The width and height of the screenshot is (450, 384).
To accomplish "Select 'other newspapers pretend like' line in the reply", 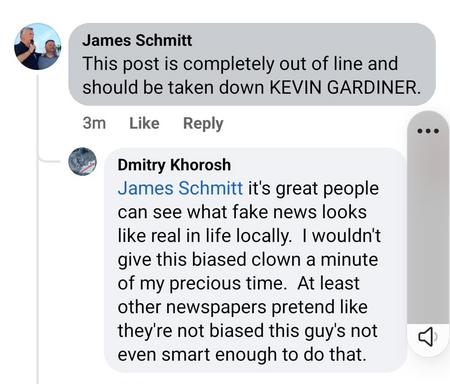I will 243,307.
